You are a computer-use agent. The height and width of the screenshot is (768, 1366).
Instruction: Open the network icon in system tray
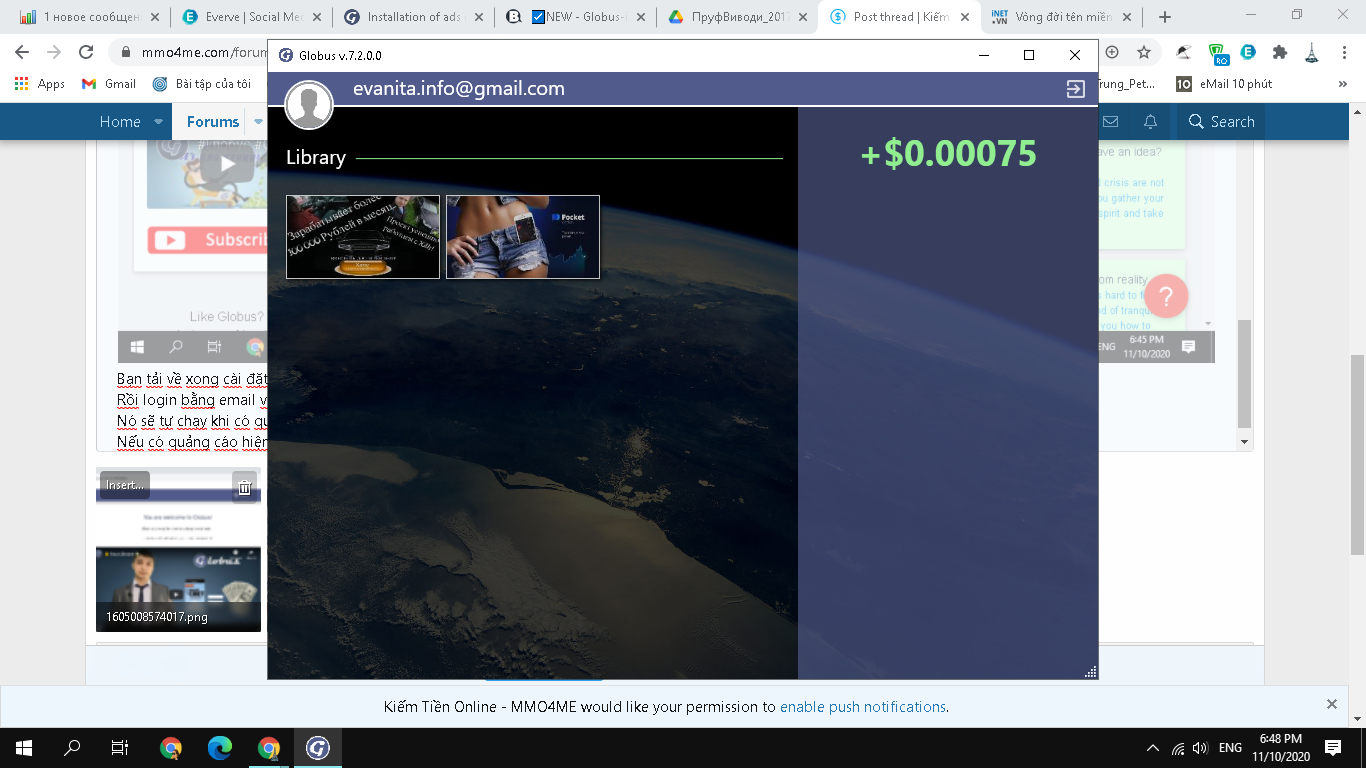[x=1178, y=748]
